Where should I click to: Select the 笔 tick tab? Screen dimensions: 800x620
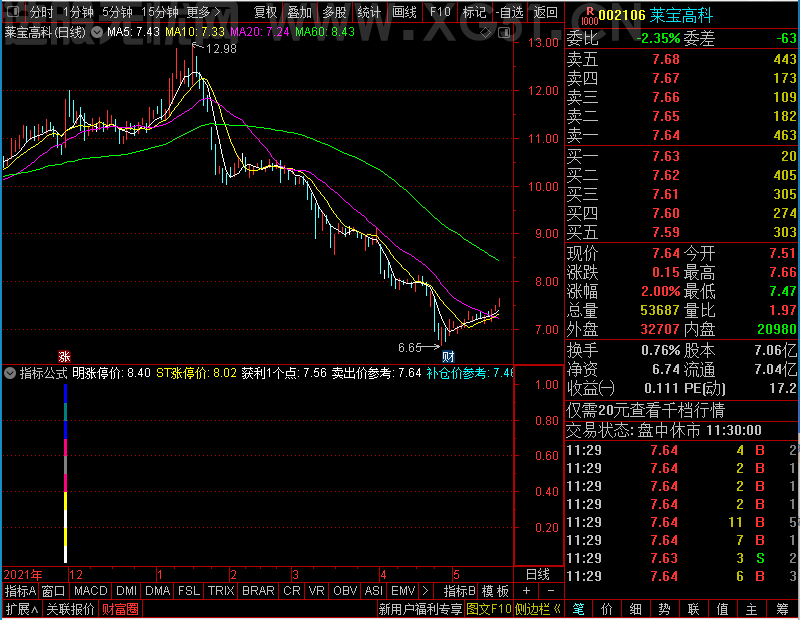click(578, 609)
